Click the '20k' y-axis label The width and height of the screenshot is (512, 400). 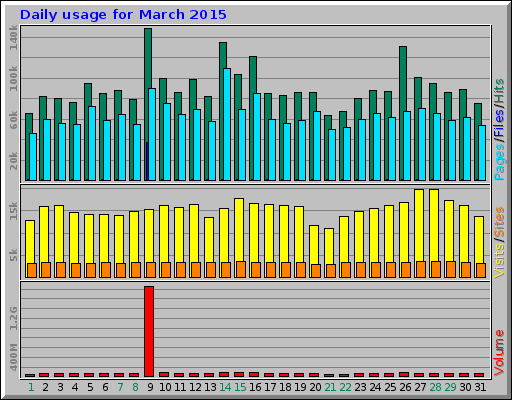tap(14, 161)
